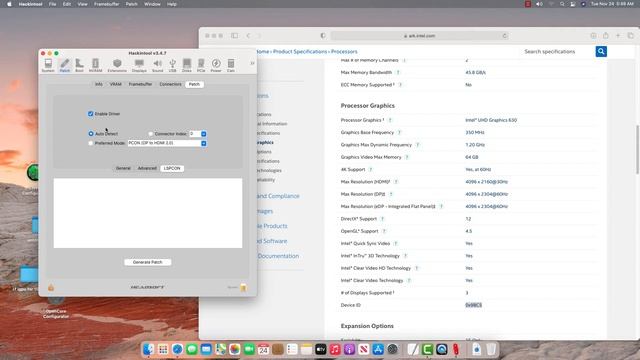This screenshot has height=360, width=640.
Task: Switch to the Info tab
Action: pyautogui.click(x=99, y=84)
